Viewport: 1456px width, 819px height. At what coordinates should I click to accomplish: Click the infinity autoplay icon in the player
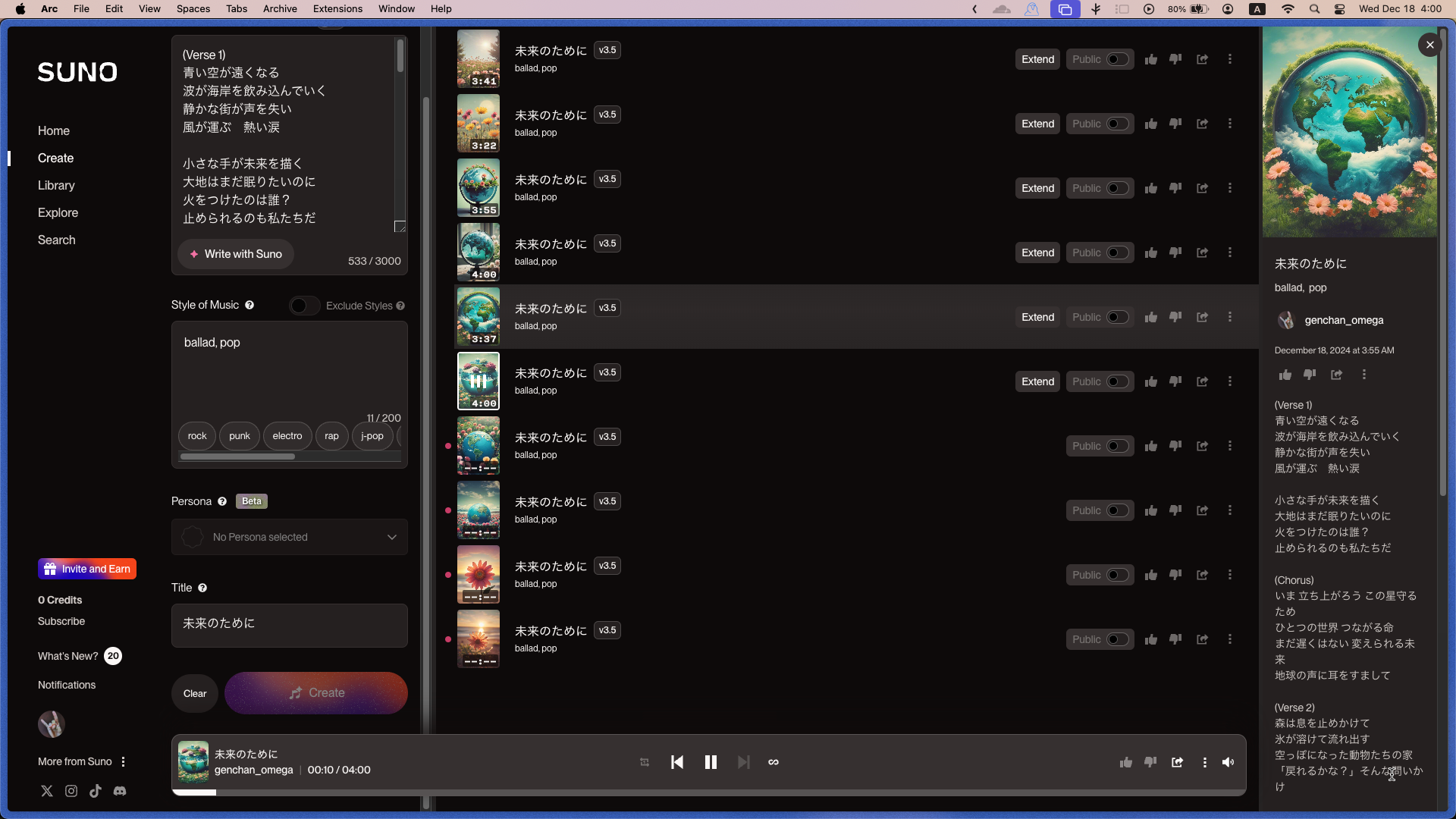pos(773,762)
